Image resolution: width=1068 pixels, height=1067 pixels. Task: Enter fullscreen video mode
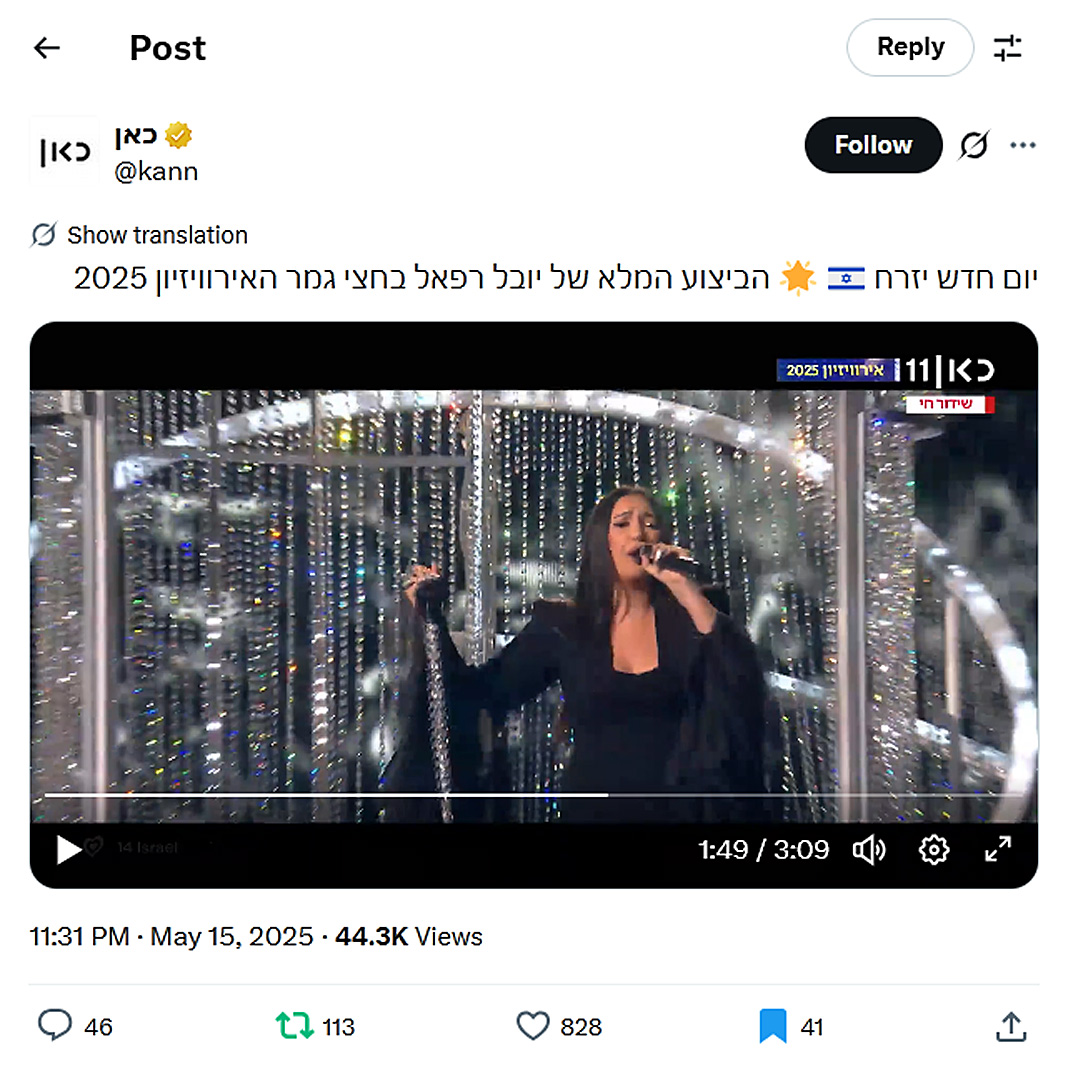(x=998, y=850)
